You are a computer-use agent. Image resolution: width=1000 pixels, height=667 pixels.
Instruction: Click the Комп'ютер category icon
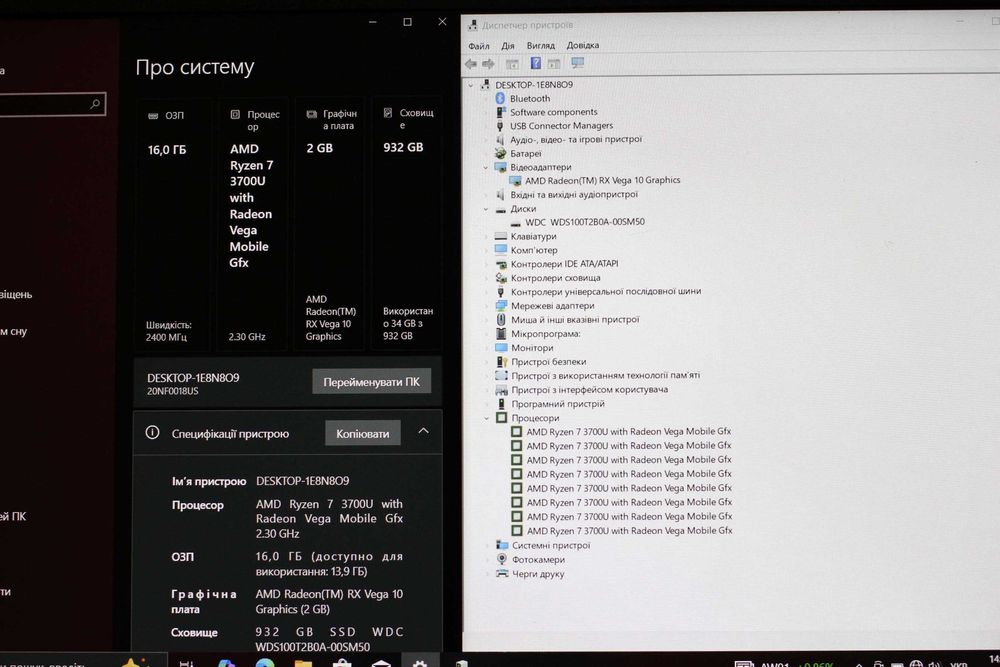[501, 250]
